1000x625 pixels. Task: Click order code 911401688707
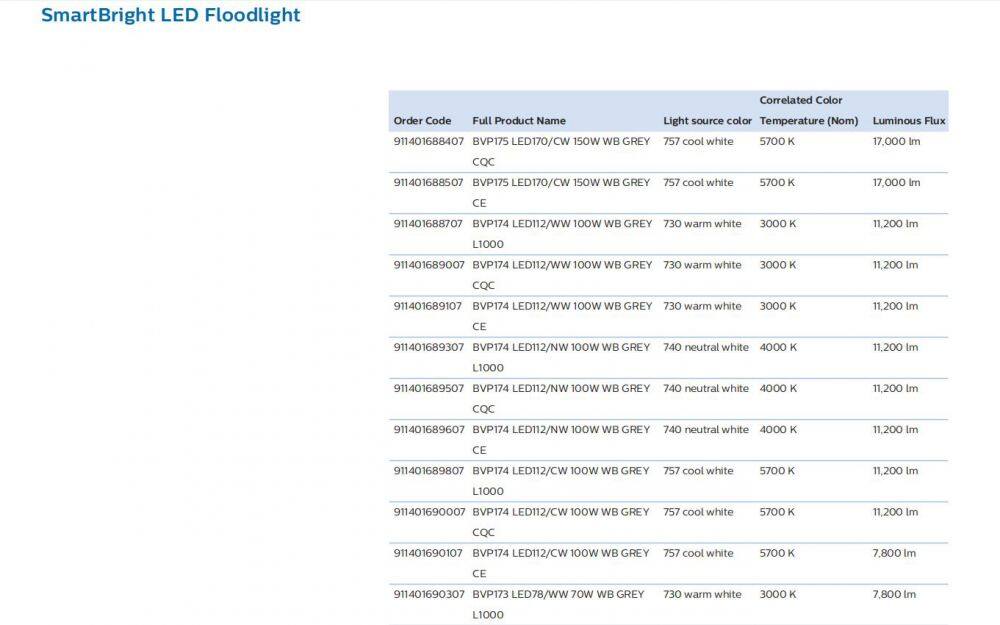[x=429, y=224]
